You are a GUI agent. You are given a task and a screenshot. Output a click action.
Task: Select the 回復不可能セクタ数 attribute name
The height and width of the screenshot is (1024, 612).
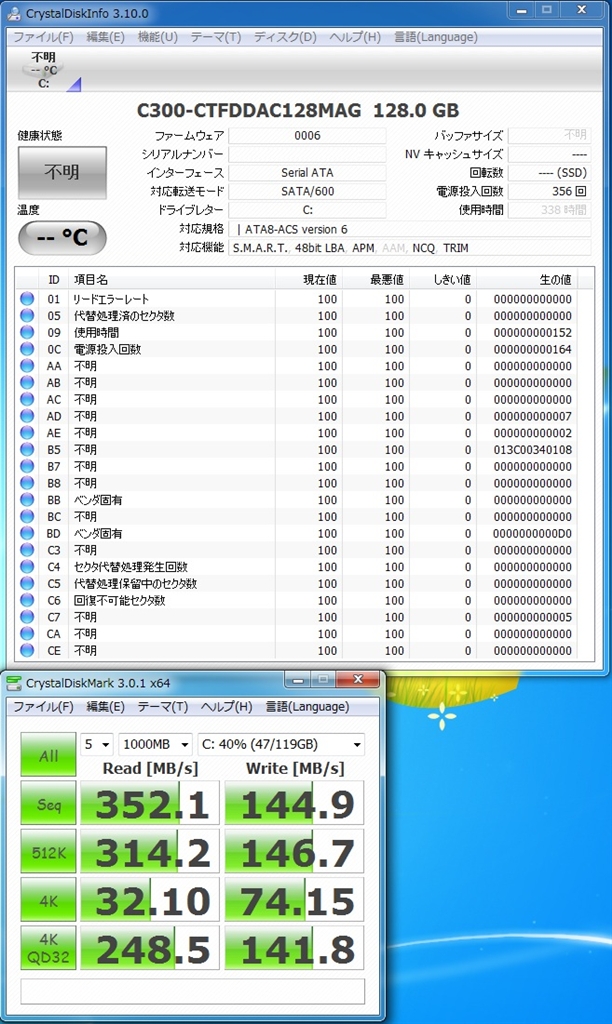[x=120, y=601]
